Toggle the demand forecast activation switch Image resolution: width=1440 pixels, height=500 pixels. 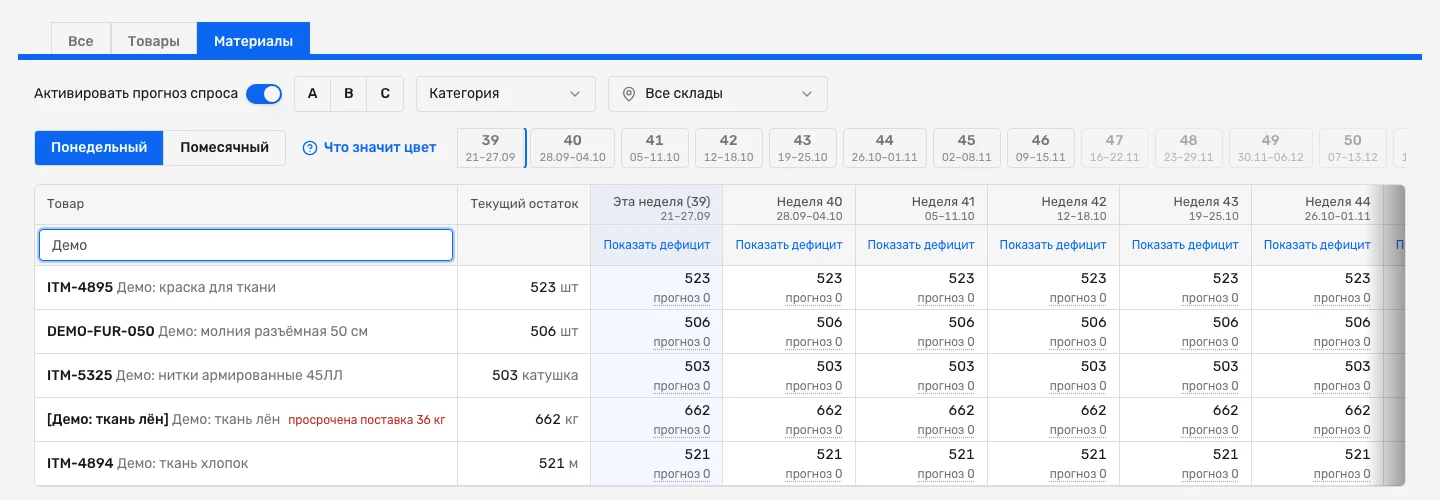[x=264, y=94]
